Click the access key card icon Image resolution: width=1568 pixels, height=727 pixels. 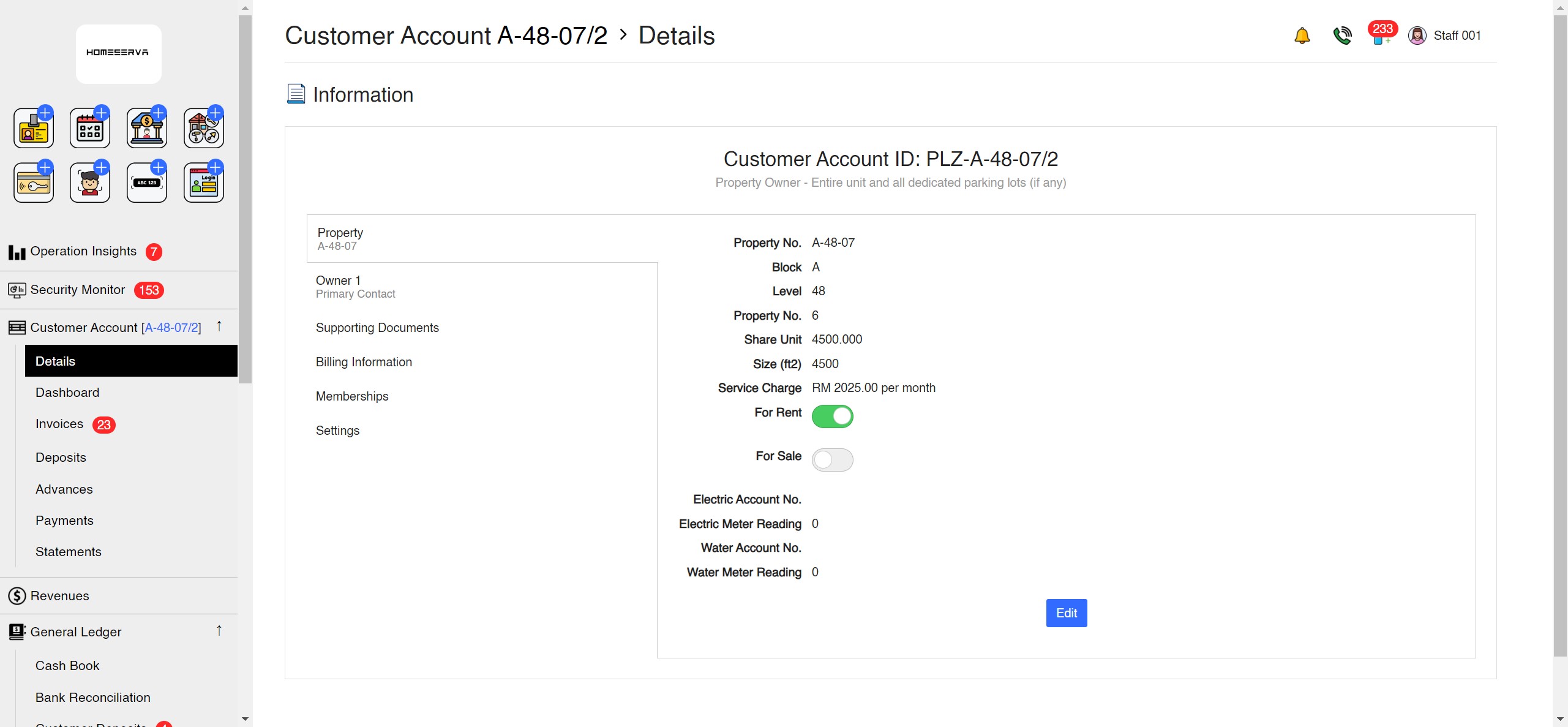click(x=34, y=183)
